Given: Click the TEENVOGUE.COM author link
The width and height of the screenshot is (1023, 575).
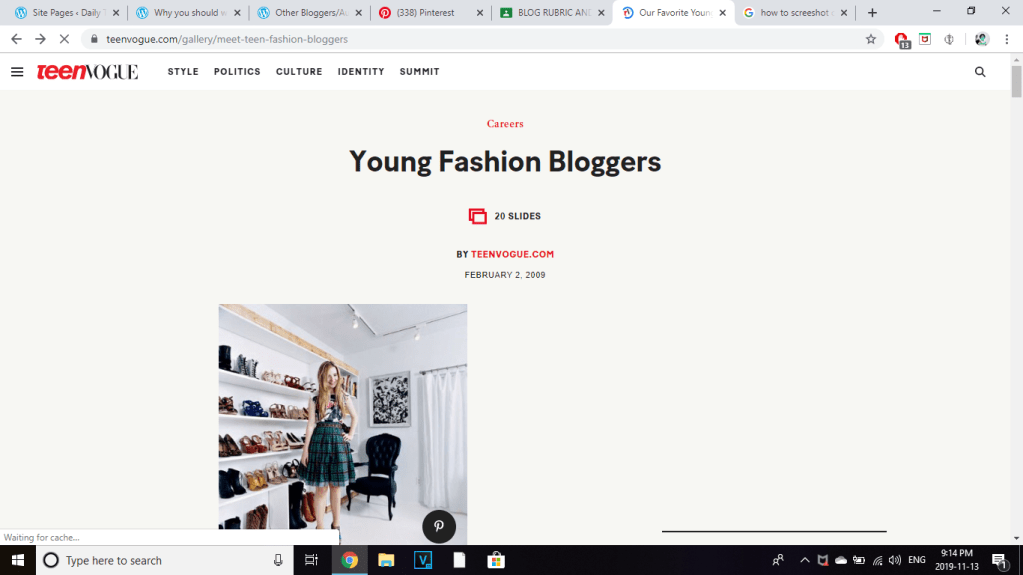Looking at the screenshot, I should [x=512, y=254].
